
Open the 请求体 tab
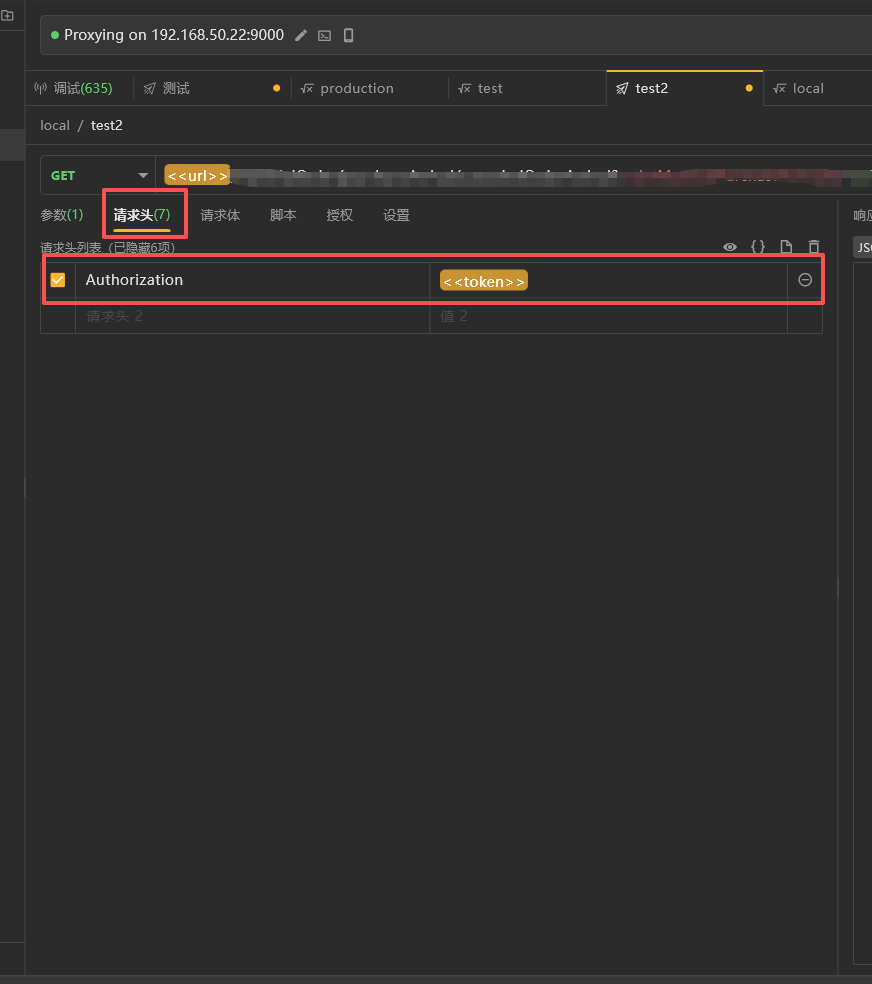pyautogui.click(x=220, y=215)
